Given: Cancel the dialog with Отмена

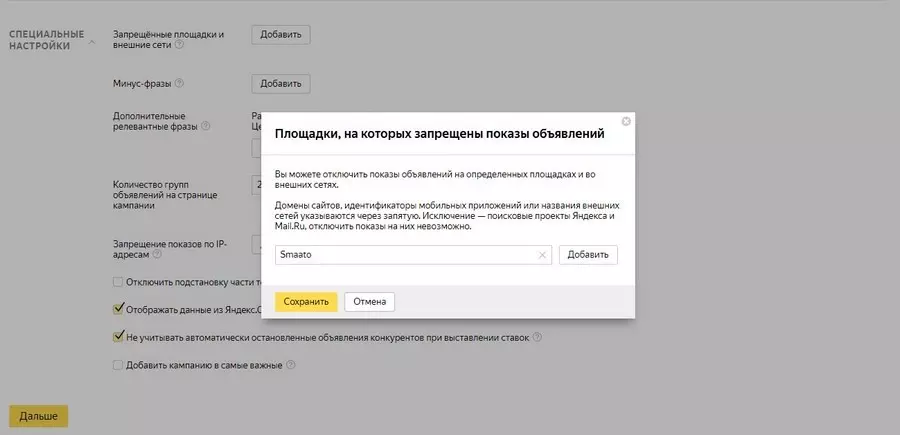Looking at the screenshot, I should coord(370,302).
